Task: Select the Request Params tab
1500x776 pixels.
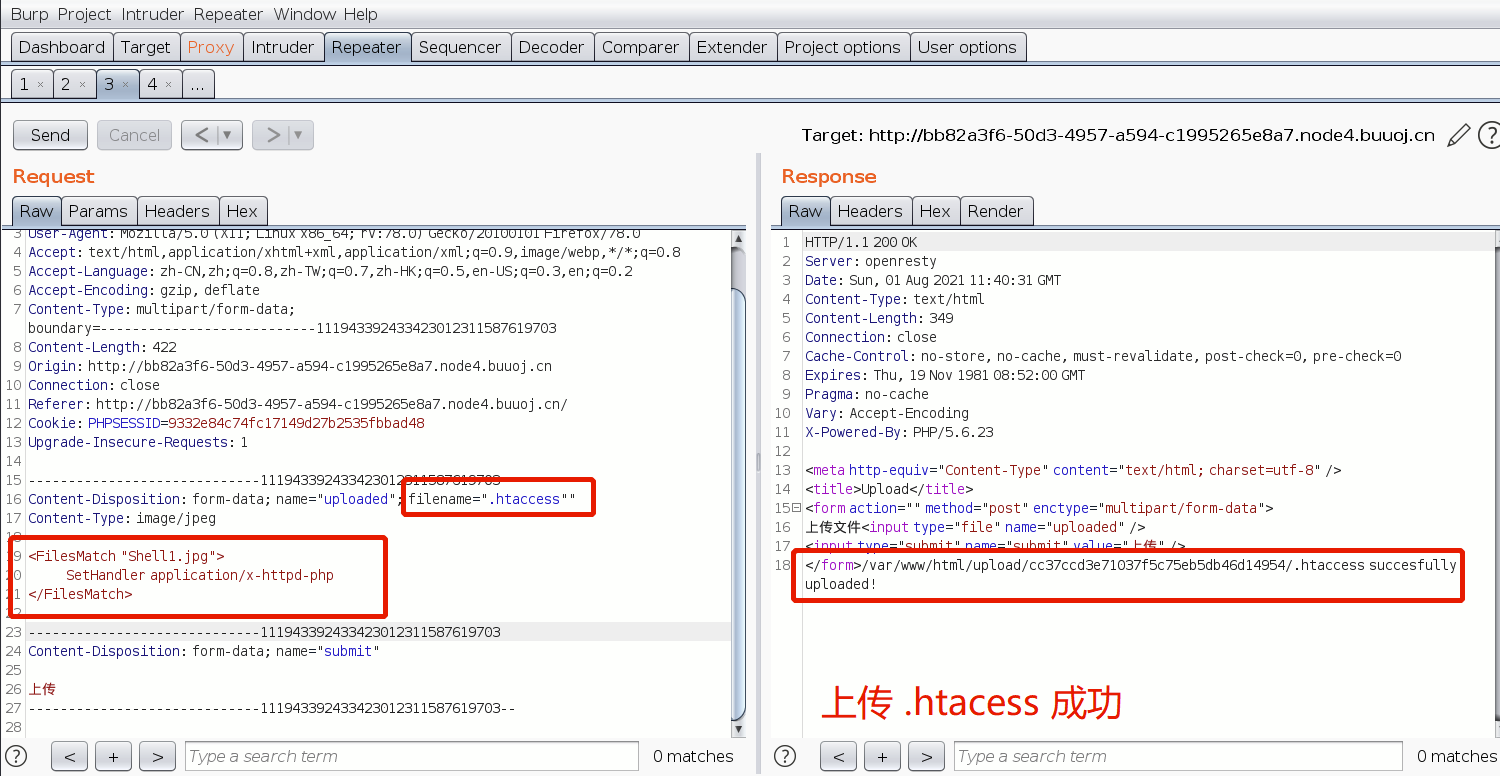Action: 98,211
